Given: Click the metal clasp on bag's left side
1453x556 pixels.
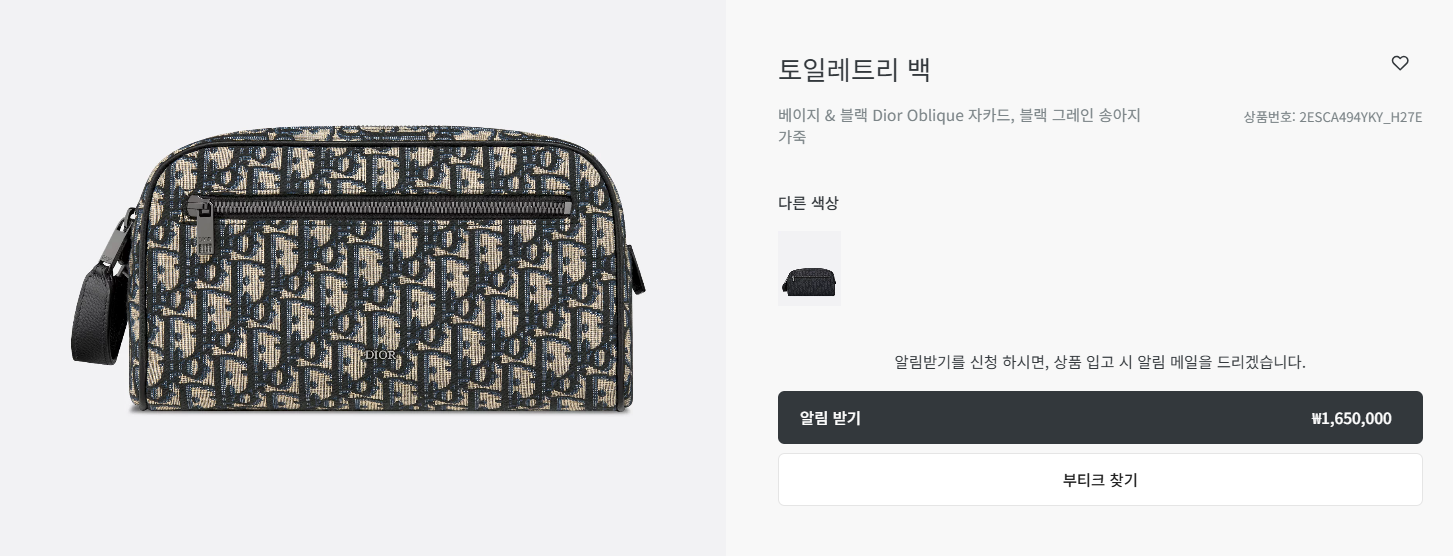Looking at the screenshot, I should point(125,240).
